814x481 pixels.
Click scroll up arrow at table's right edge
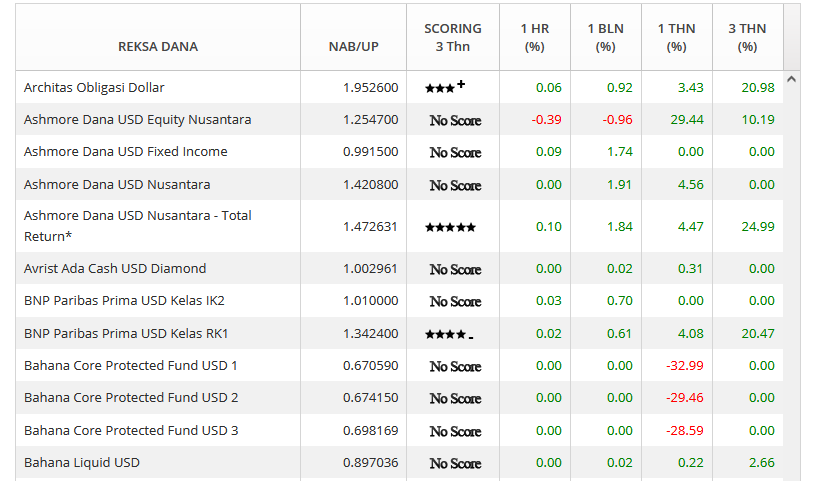coord(791,78)
